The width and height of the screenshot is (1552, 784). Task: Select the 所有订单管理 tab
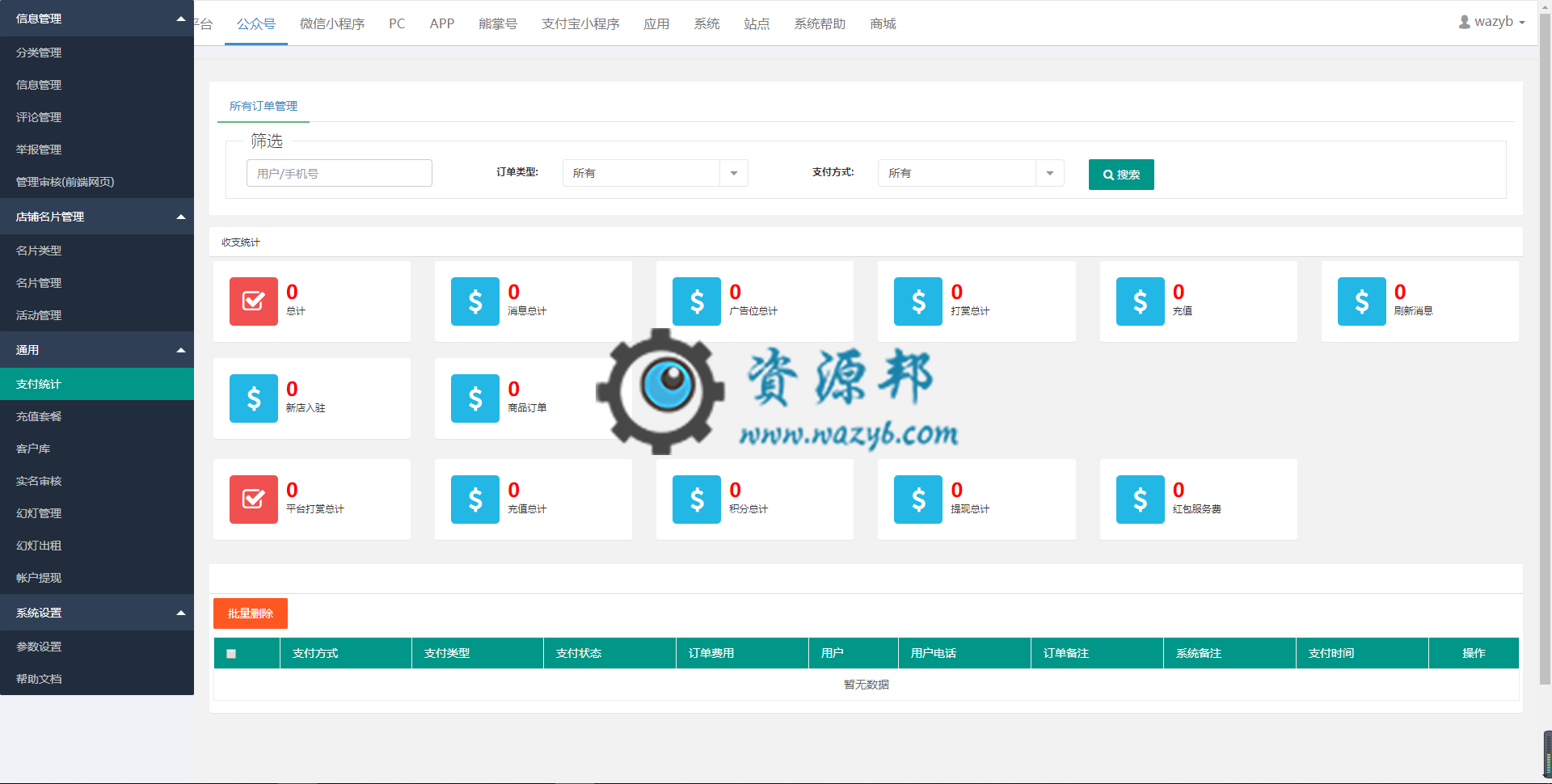coord(264,106)
